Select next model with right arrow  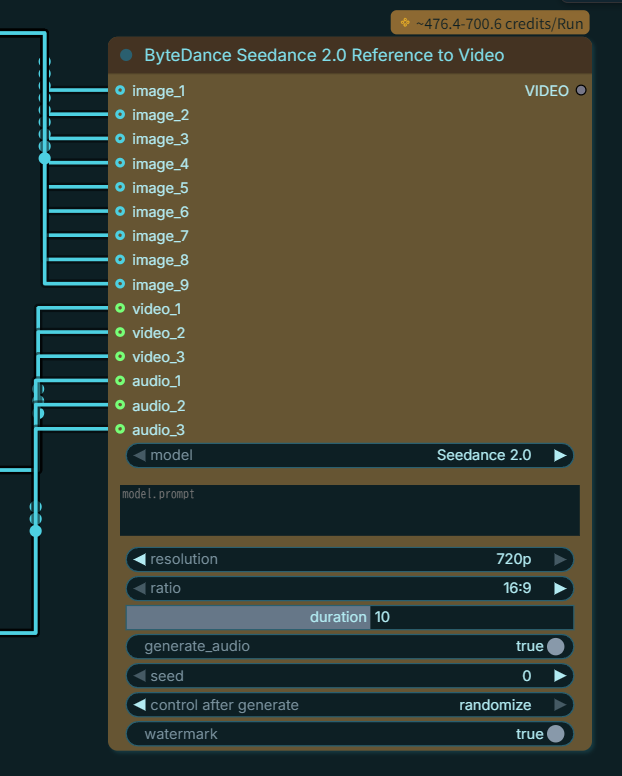[560, 455]
